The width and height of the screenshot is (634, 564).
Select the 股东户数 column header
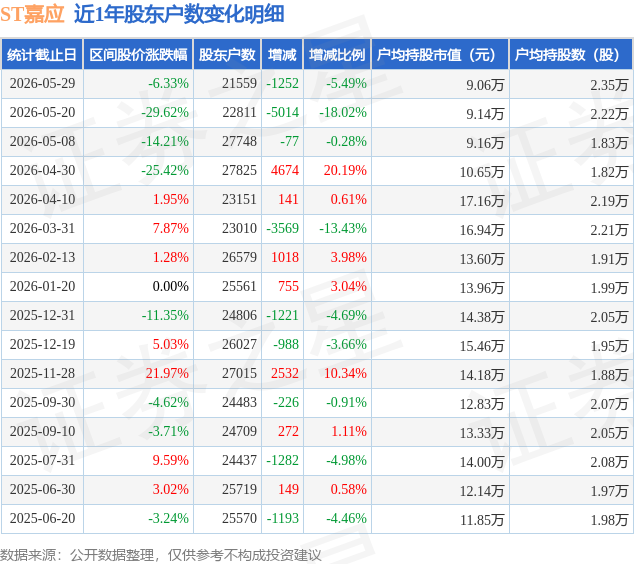point(227,55)
